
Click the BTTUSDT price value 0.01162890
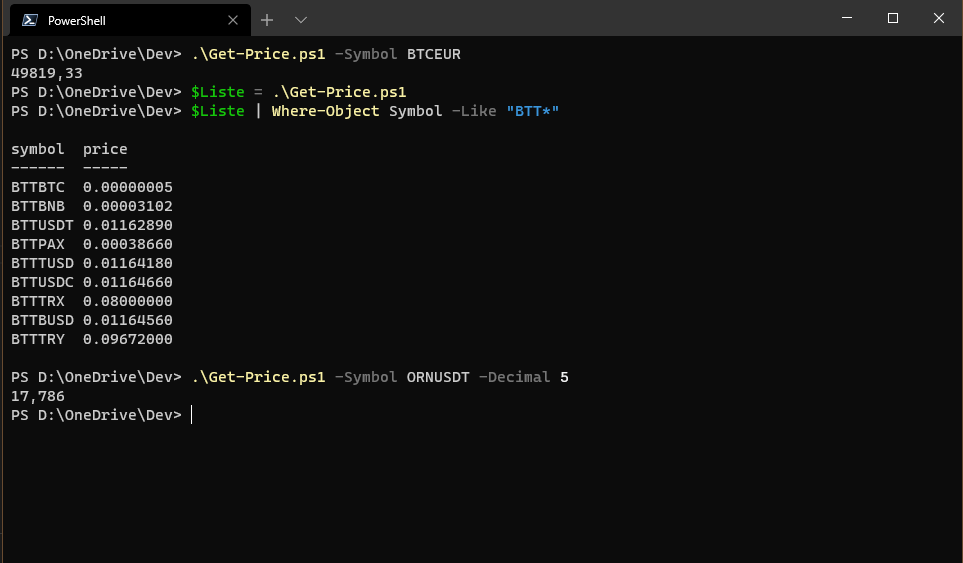(x=128, y=225)
